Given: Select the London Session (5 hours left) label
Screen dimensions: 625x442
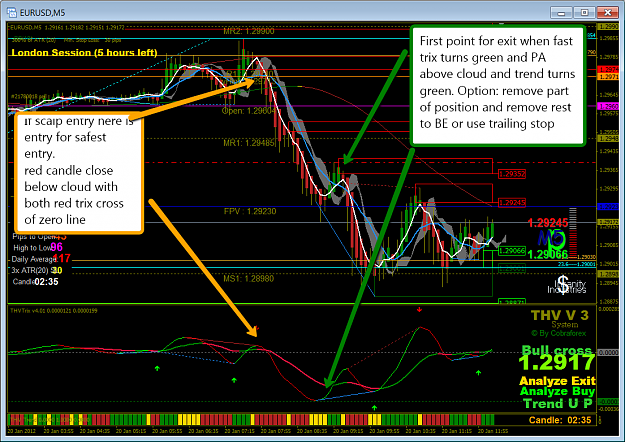Looking at the screenshot, I should pos(84,53).
